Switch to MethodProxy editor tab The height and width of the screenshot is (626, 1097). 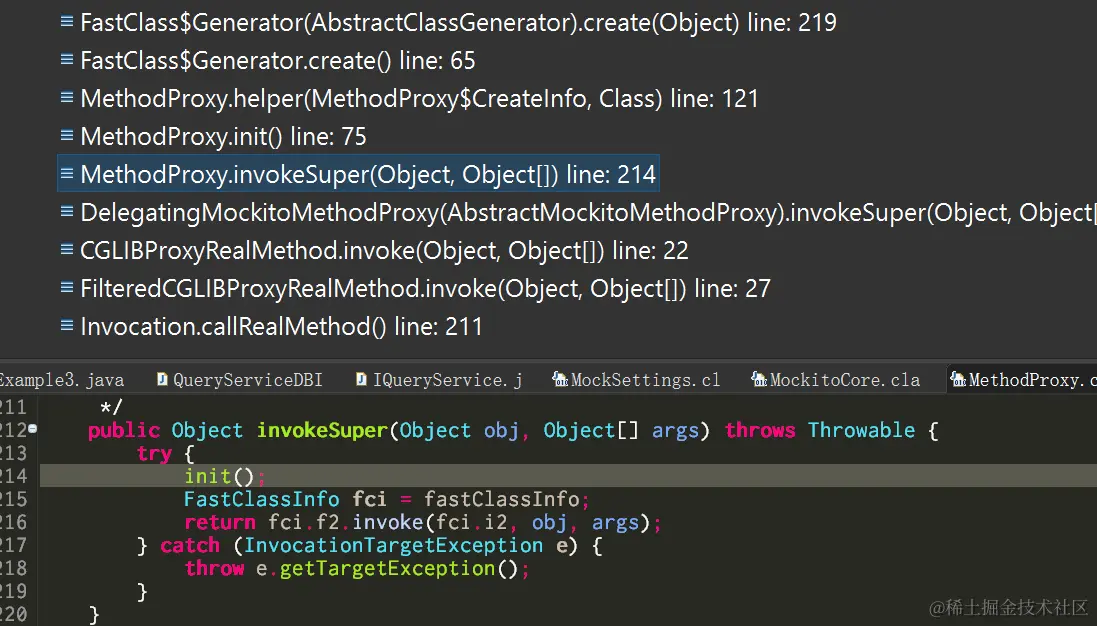click(x=1023, y=380)
